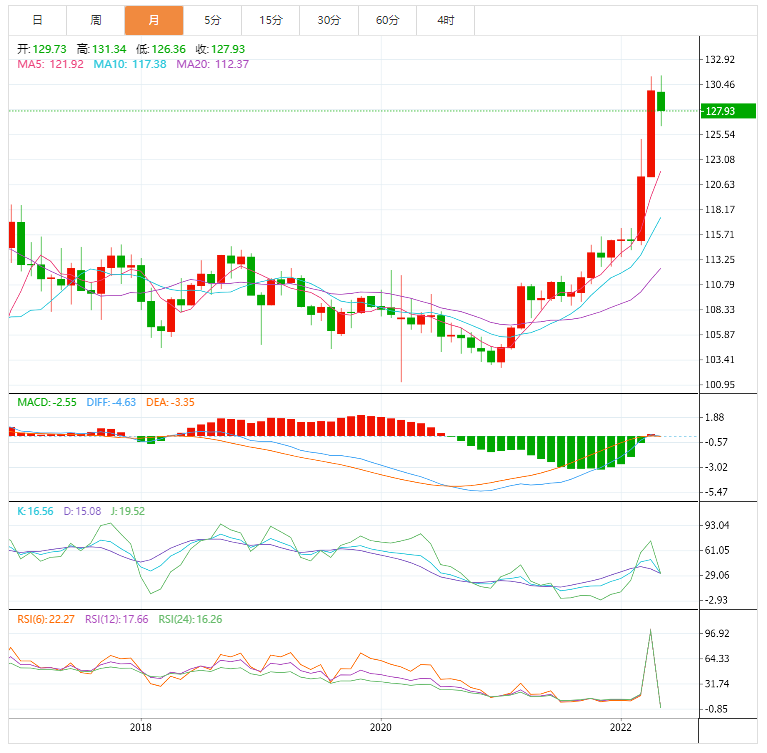Click the MACD value label

[x=47, y=402]
